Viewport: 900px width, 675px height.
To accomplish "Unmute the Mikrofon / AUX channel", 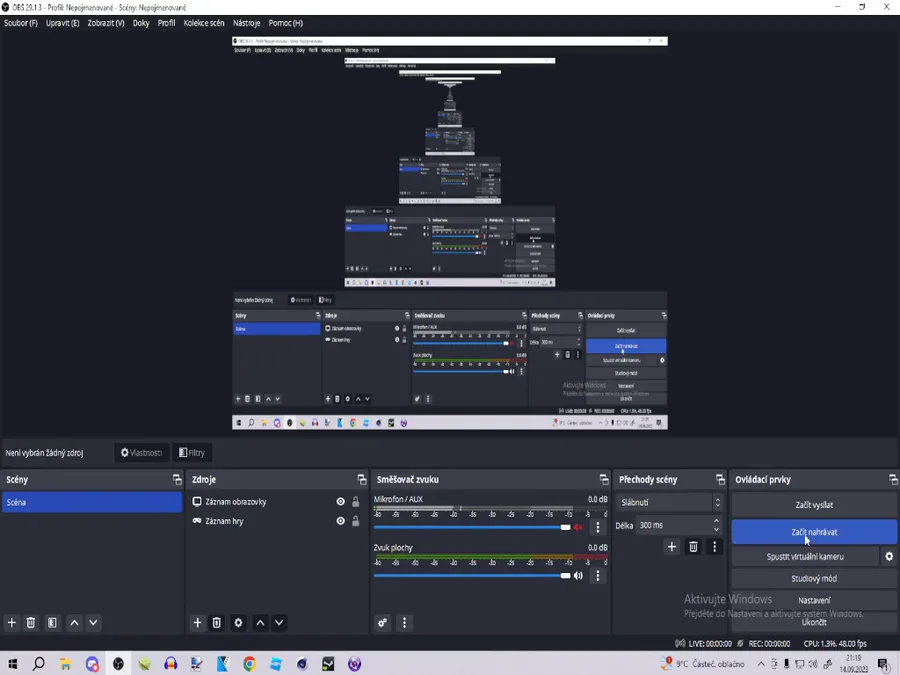I will (x=579, y=527).
